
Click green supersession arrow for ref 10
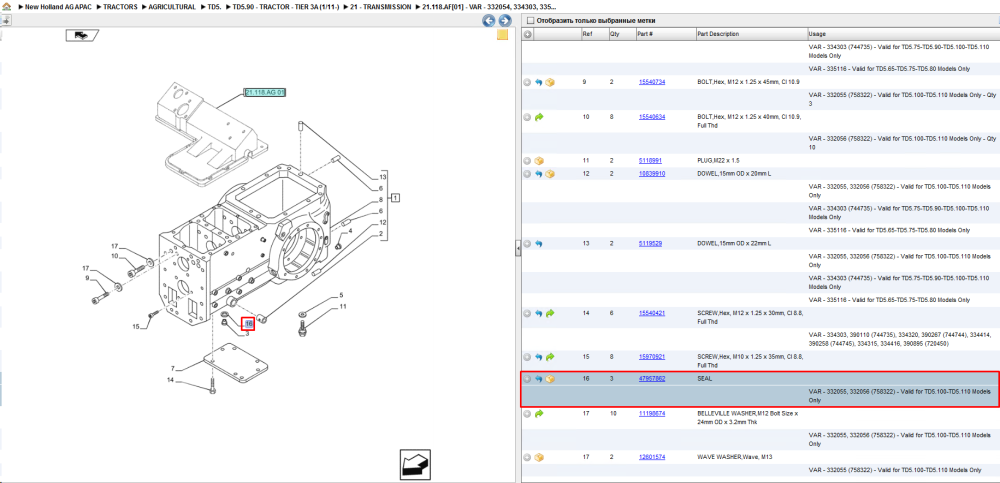[539, 117]
